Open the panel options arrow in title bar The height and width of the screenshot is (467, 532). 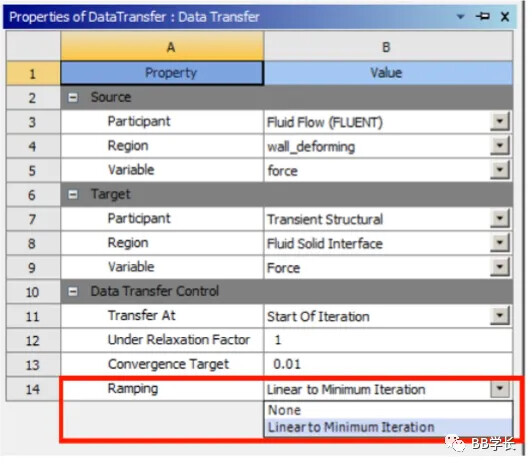coord(460,16)
